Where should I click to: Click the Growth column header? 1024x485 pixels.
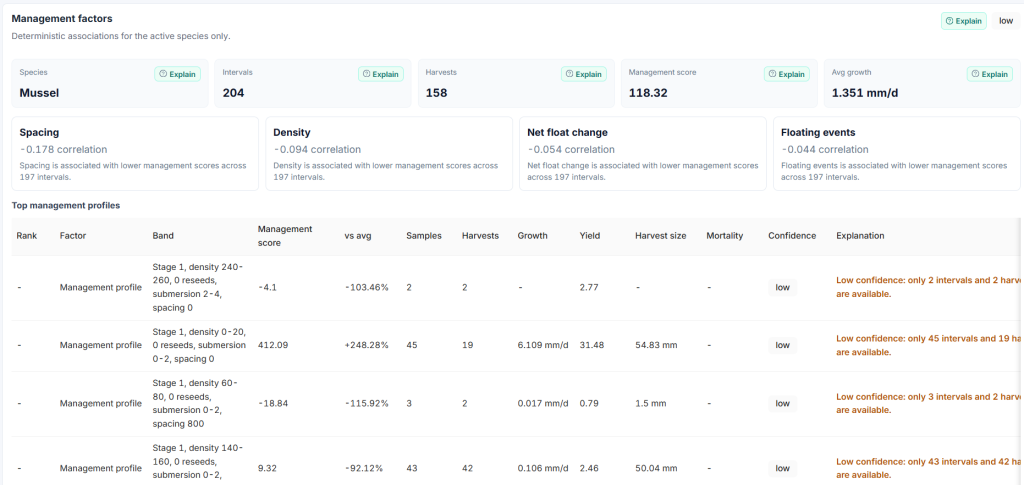pos(533,236)
